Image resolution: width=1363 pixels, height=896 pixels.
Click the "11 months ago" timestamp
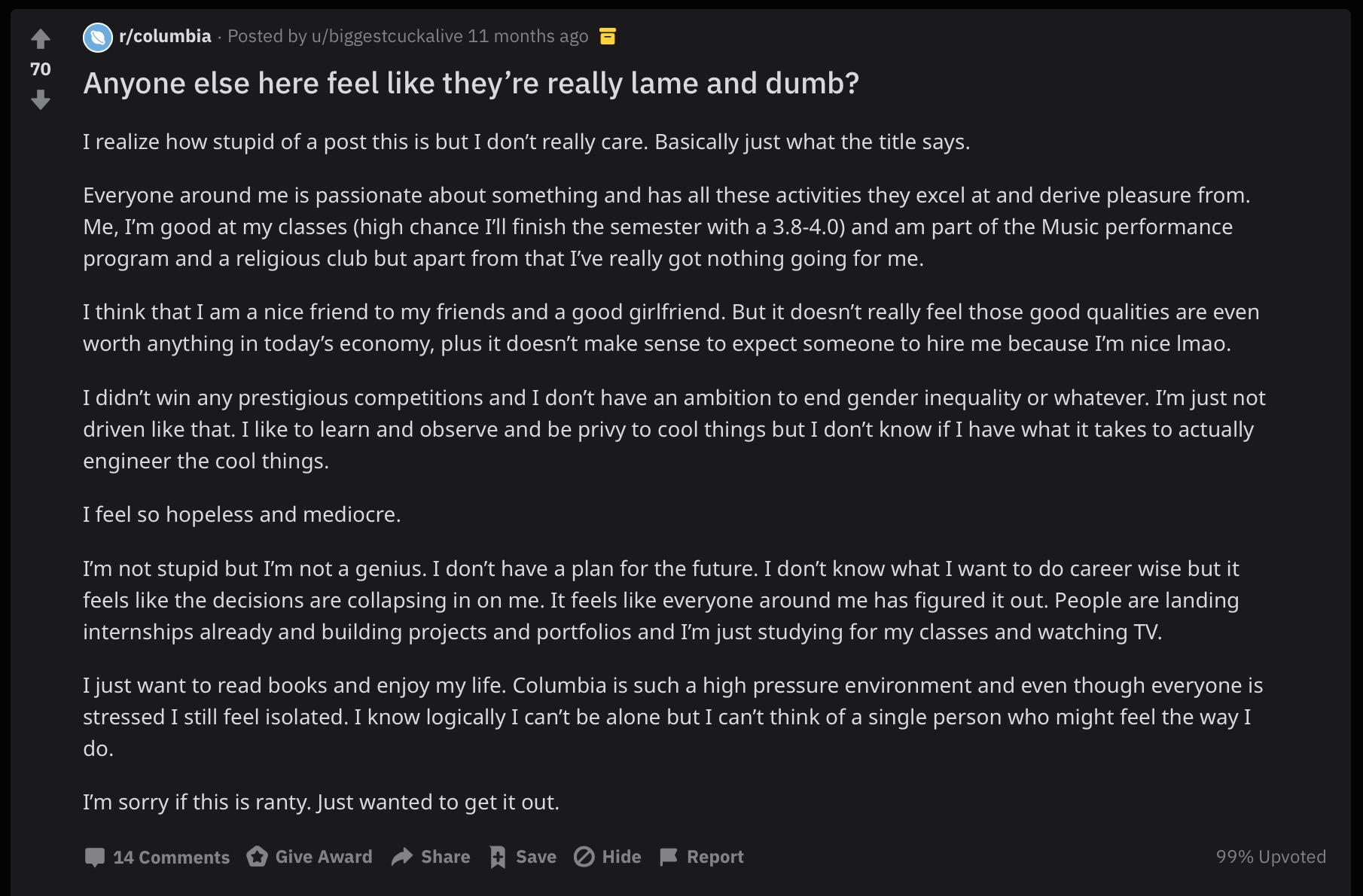coord(528,36)
